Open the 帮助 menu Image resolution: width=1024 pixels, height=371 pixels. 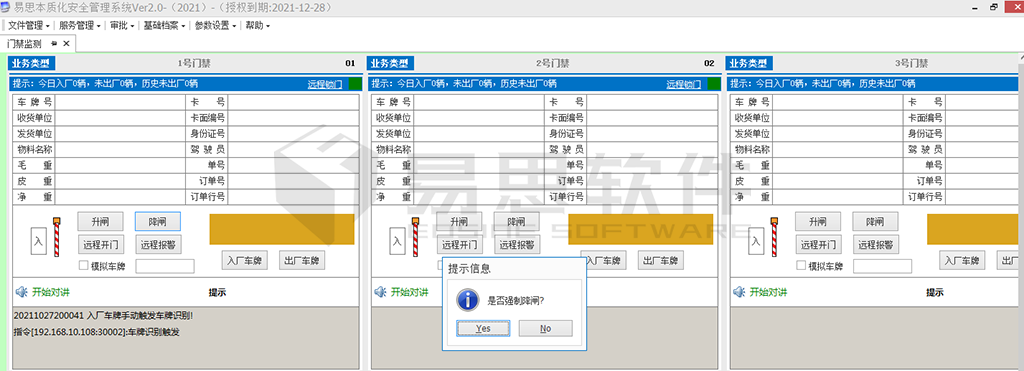257,25
